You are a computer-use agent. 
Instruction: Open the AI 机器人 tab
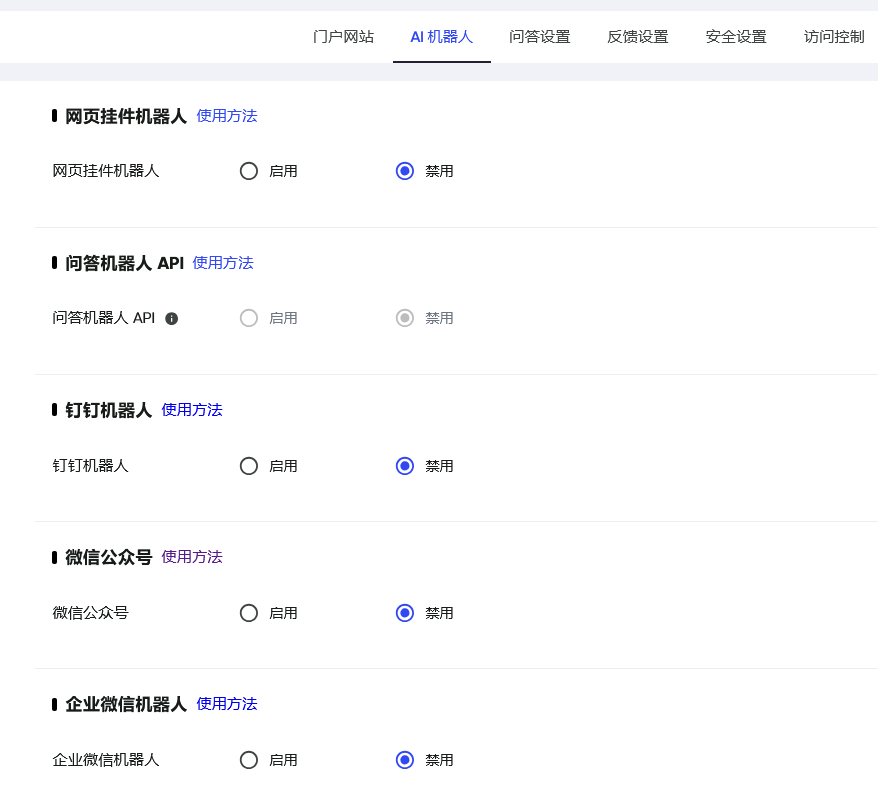click(441, 37)
